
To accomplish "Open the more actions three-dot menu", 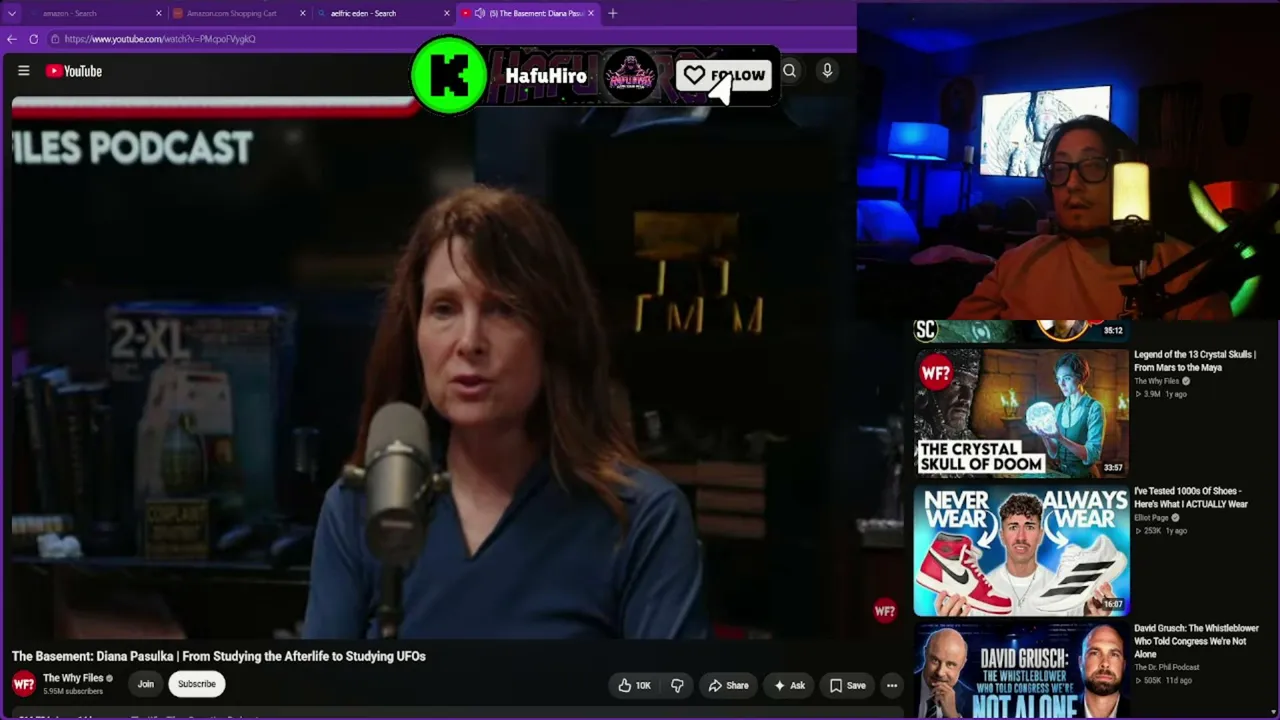I will tap(892, 685).
